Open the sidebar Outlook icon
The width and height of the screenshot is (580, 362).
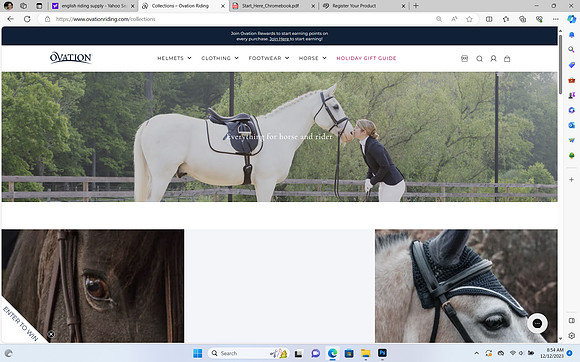coord(571,125)
